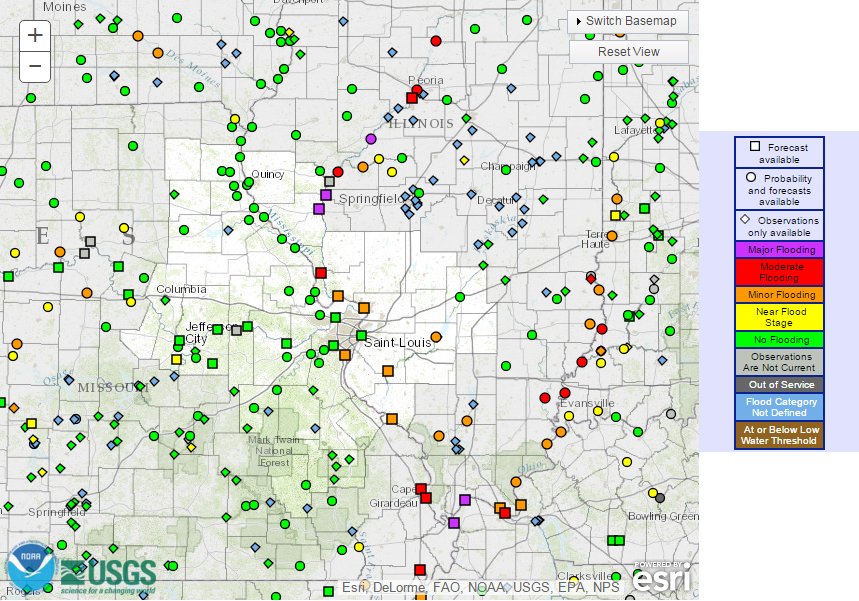Reset the map view

click(628, 52)
